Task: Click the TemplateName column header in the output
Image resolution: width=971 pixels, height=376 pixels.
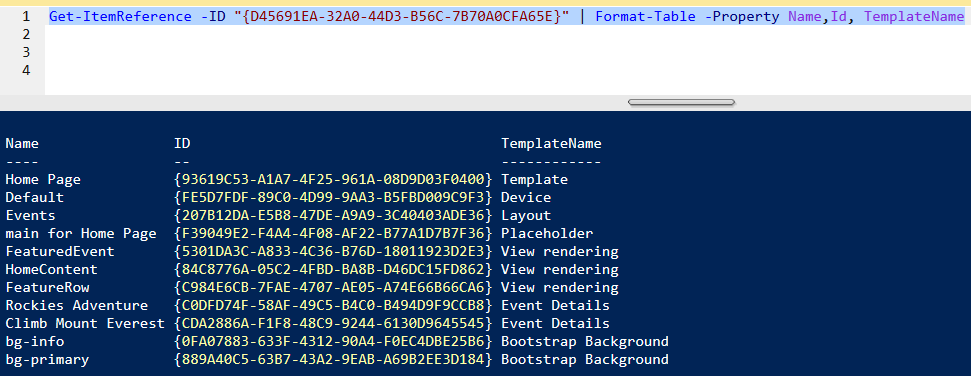Action: click(551, 144)
